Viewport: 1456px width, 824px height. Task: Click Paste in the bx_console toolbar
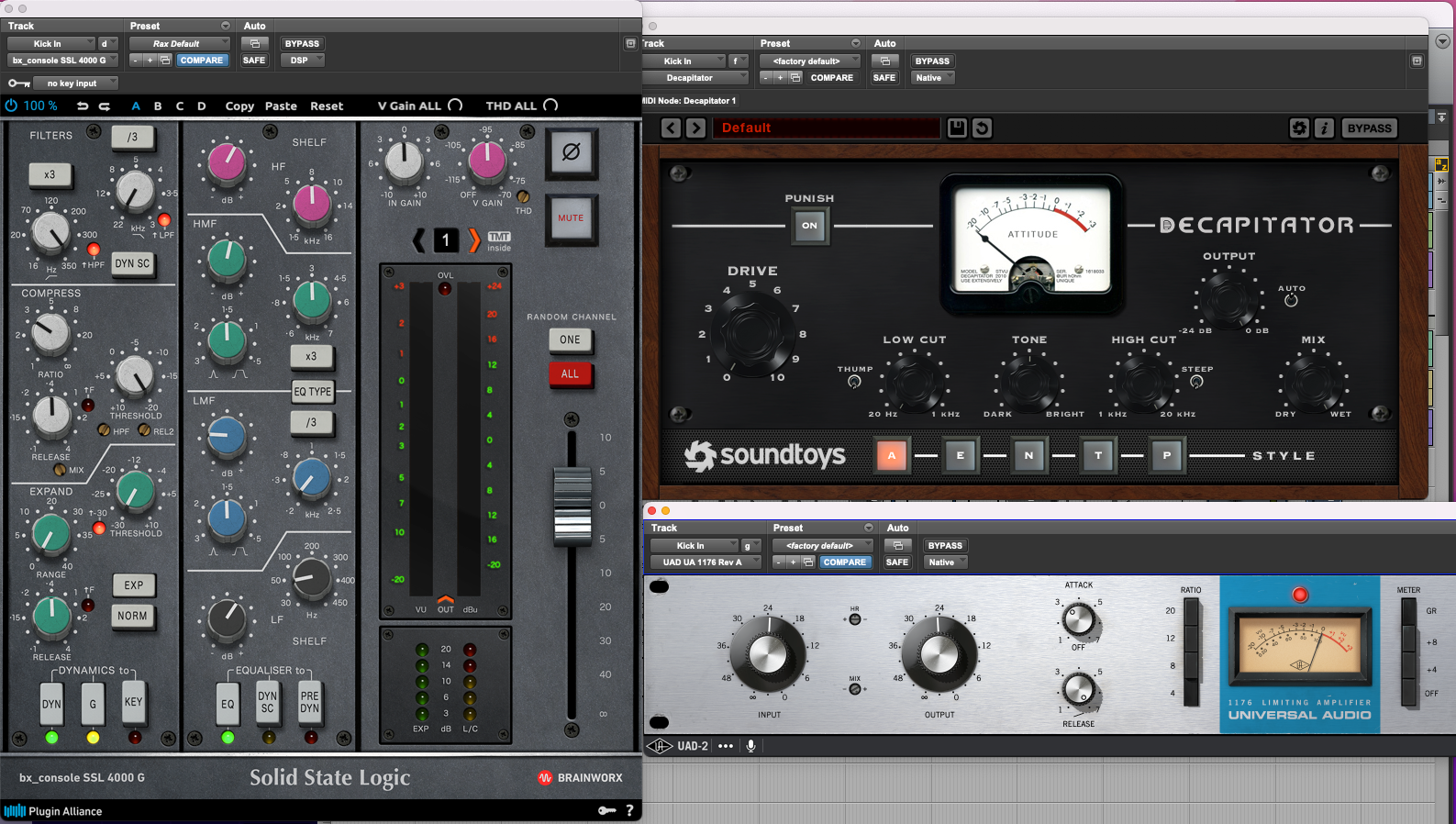click(281, 106)
